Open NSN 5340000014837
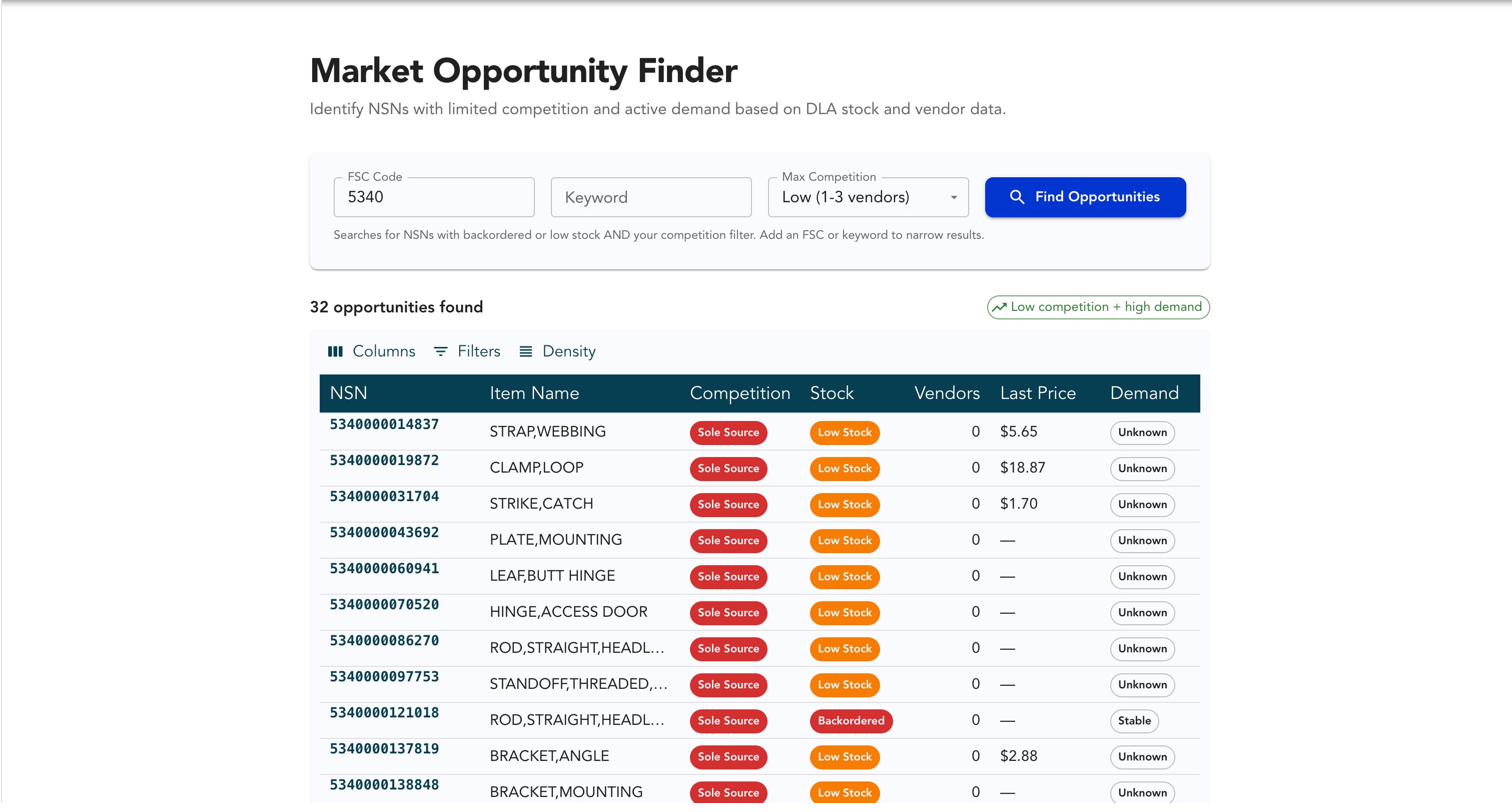1512x812 pixels. (x=384, y=424)
